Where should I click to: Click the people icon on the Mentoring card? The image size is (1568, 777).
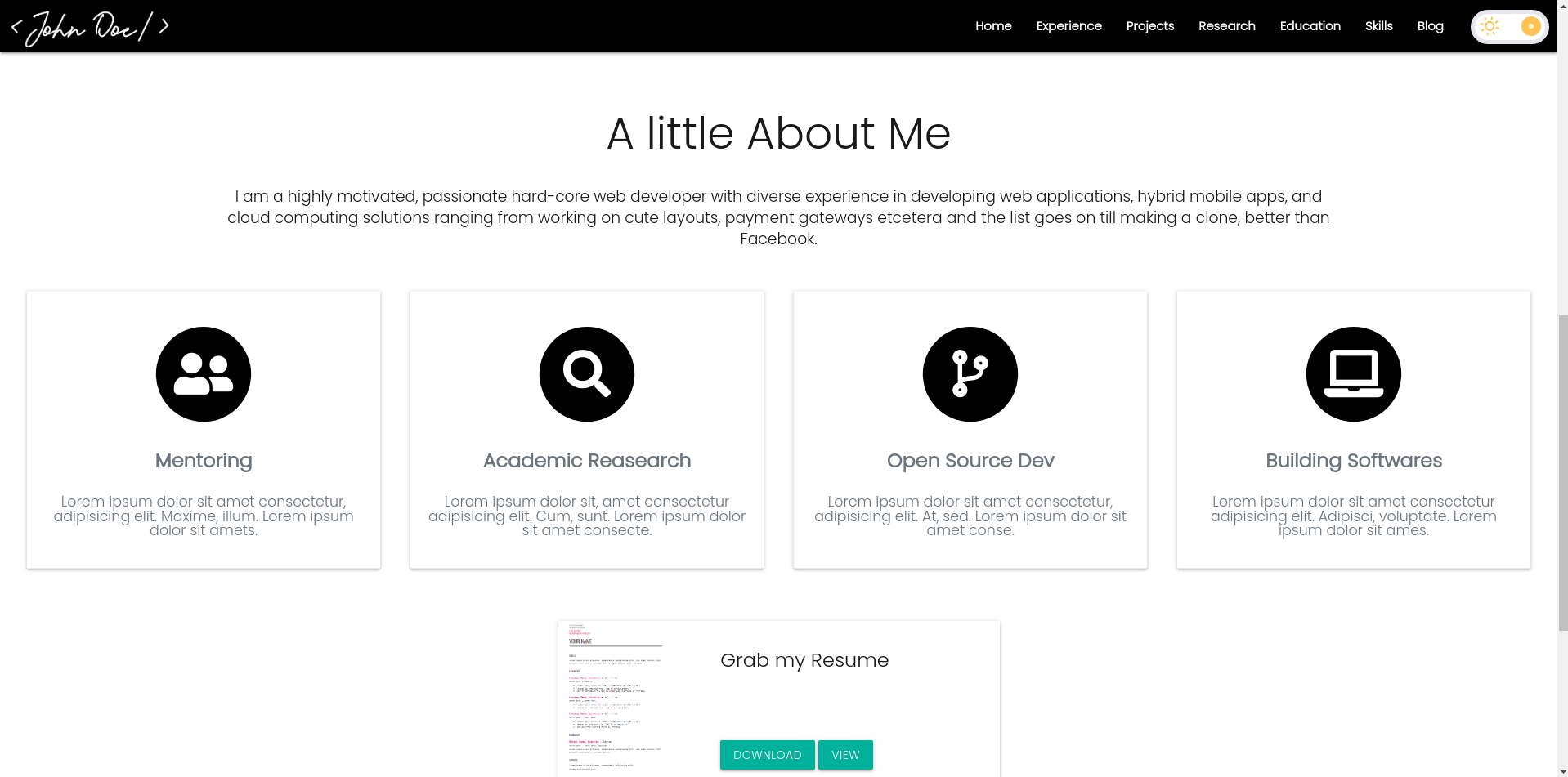click(x=203, y=373)
